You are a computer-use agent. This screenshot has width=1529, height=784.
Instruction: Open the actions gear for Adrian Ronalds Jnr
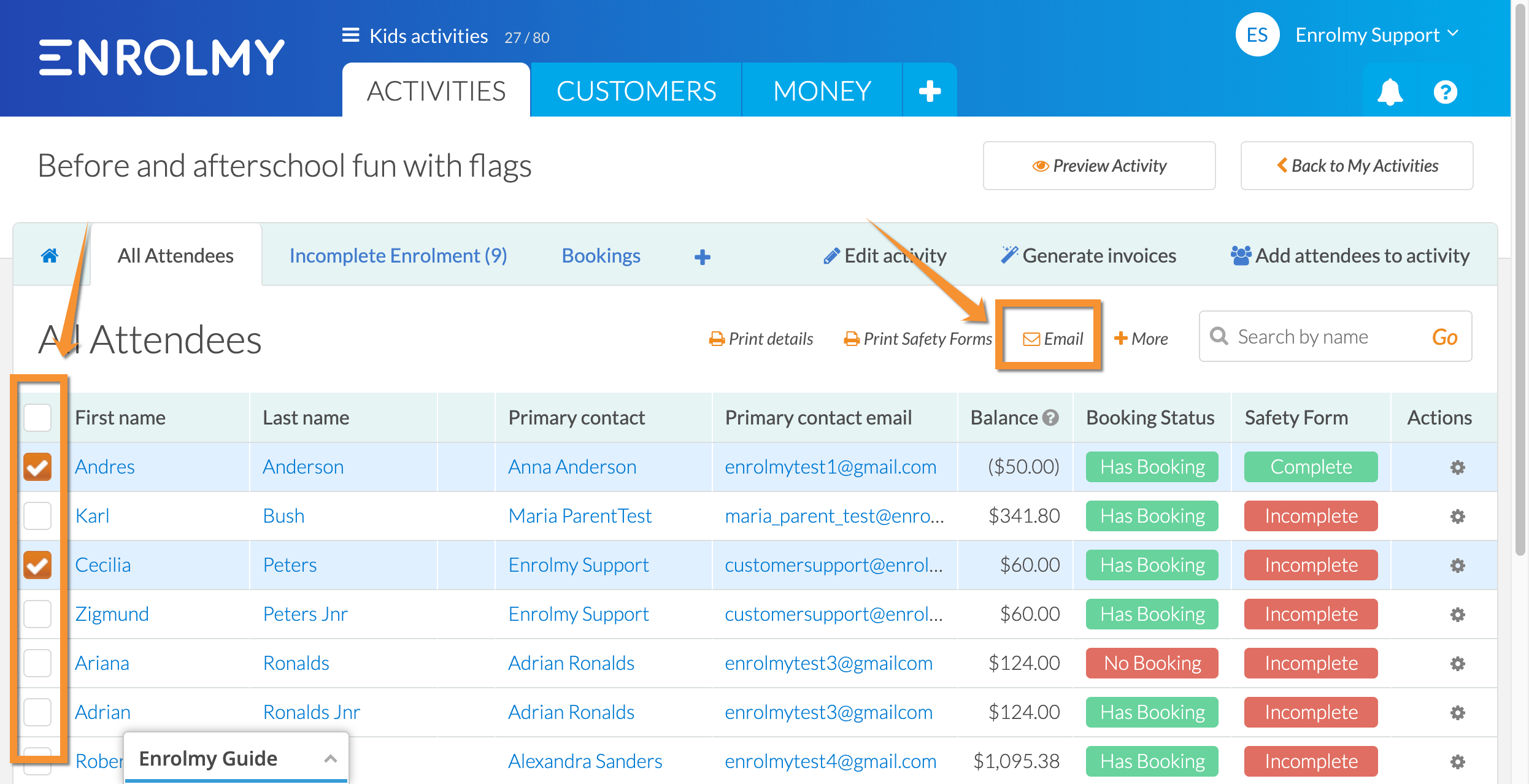pos(1457,713)
